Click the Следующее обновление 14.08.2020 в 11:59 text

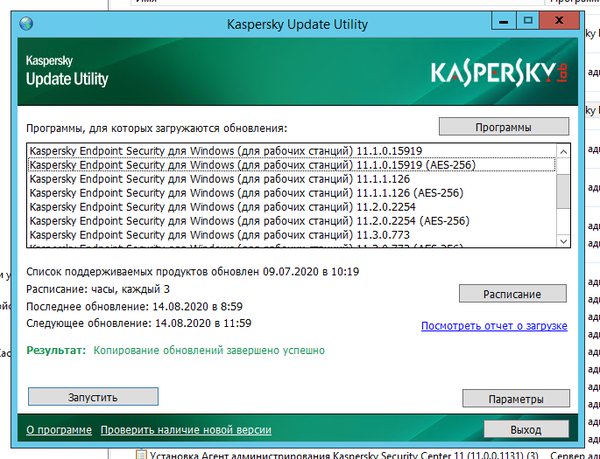pos(139,323)
